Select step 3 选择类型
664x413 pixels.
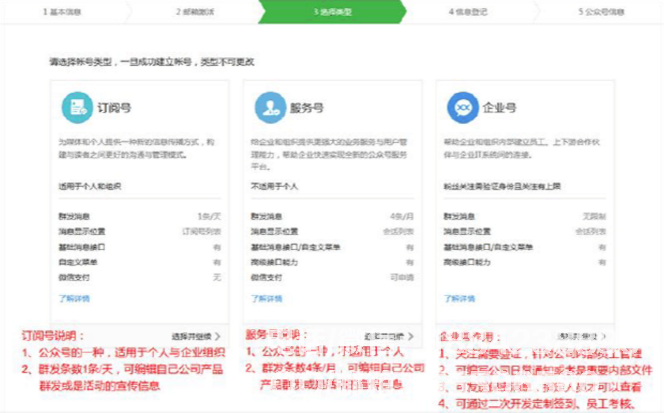pyautogui.click(x=332, y=12)
